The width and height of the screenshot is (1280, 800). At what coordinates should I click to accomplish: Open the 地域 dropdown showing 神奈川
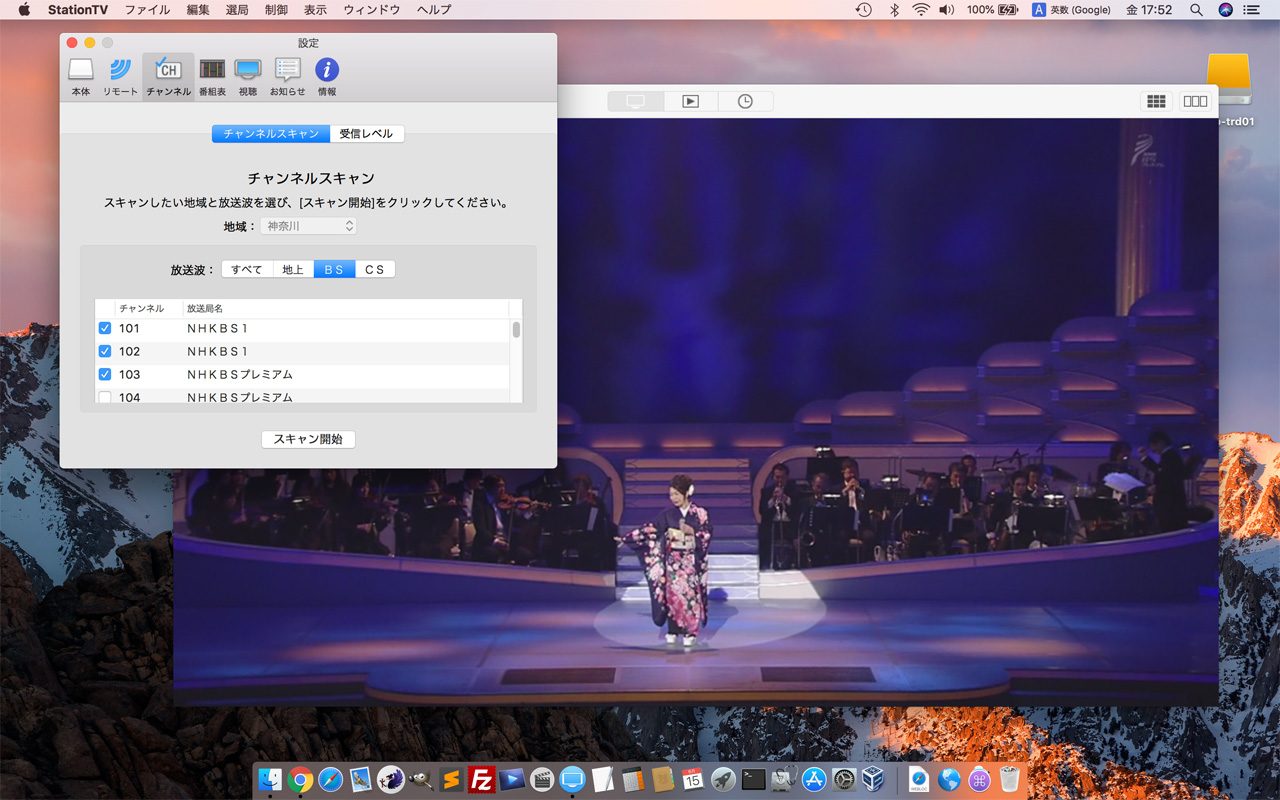[x=308, y=226]
